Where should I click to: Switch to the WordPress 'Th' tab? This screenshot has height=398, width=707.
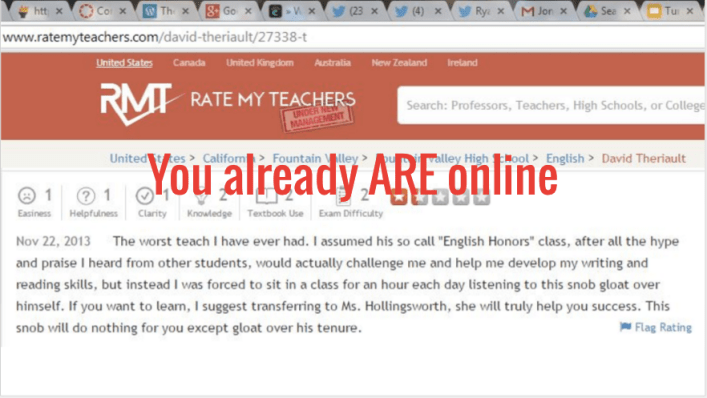(x=165, y=11)
